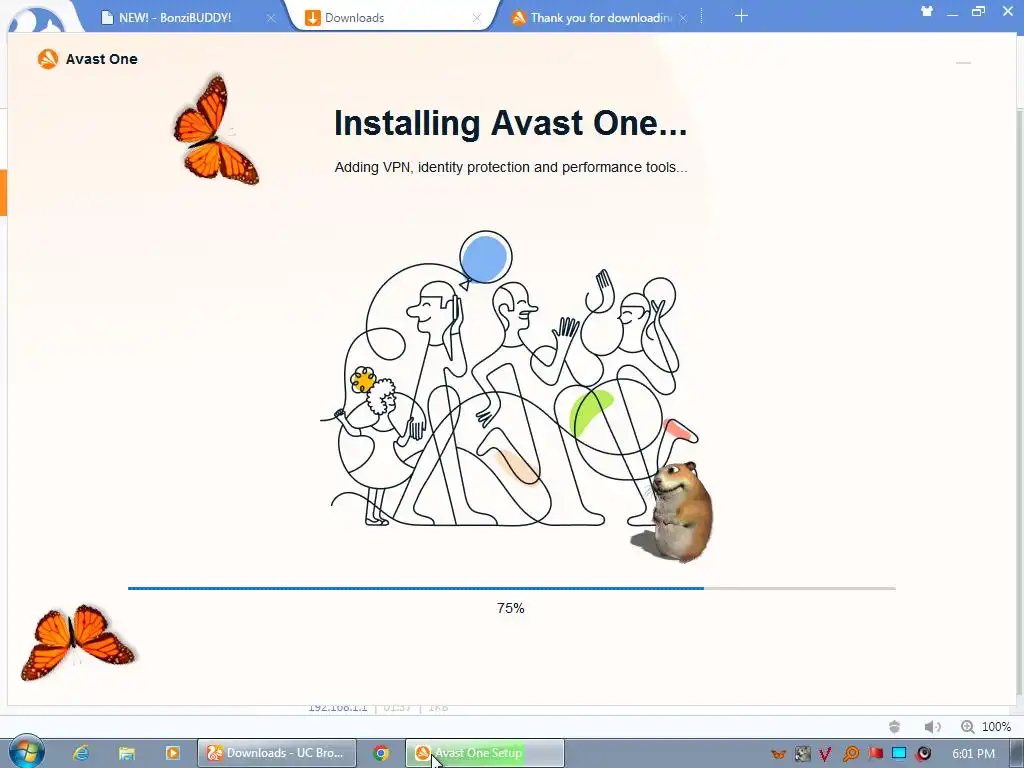1024x768 pixels.
Task: Click the UC Browser squirrel logo
Action: pyautogui.click(x=36, y=18)
